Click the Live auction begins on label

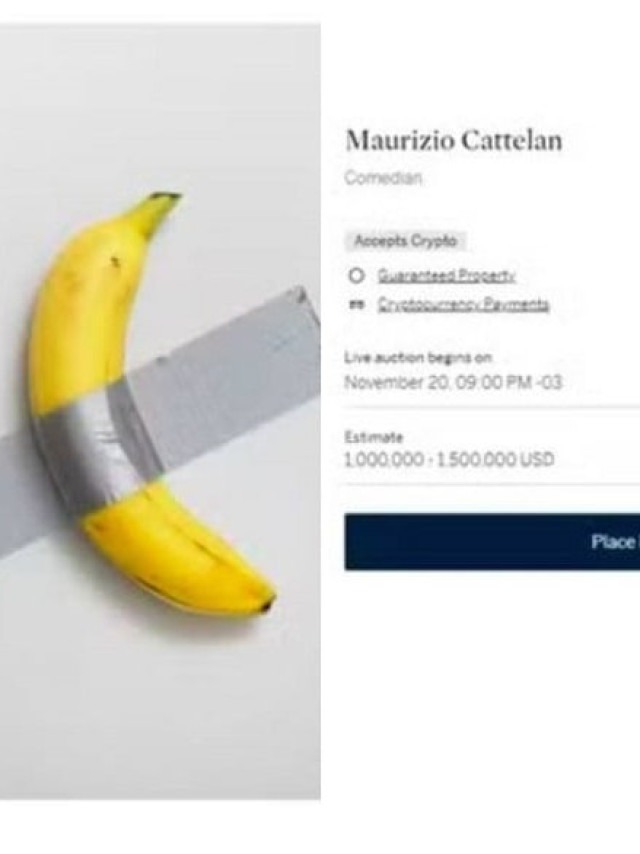pyautogui.click(x=418, y=358)
